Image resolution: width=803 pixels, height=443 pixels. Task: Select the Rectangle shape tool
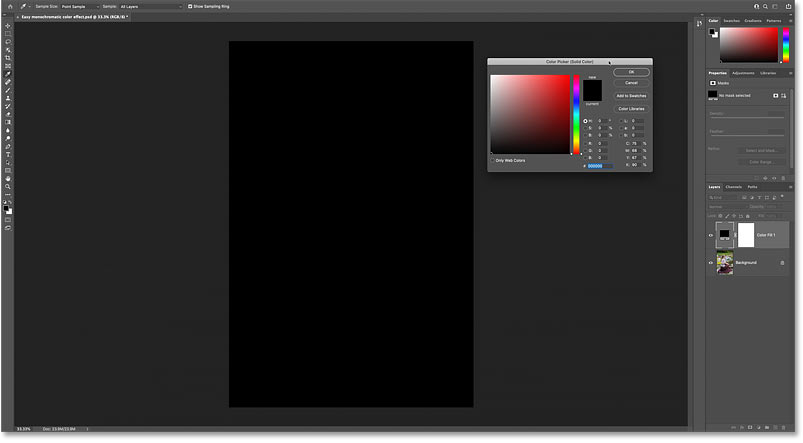8,171
